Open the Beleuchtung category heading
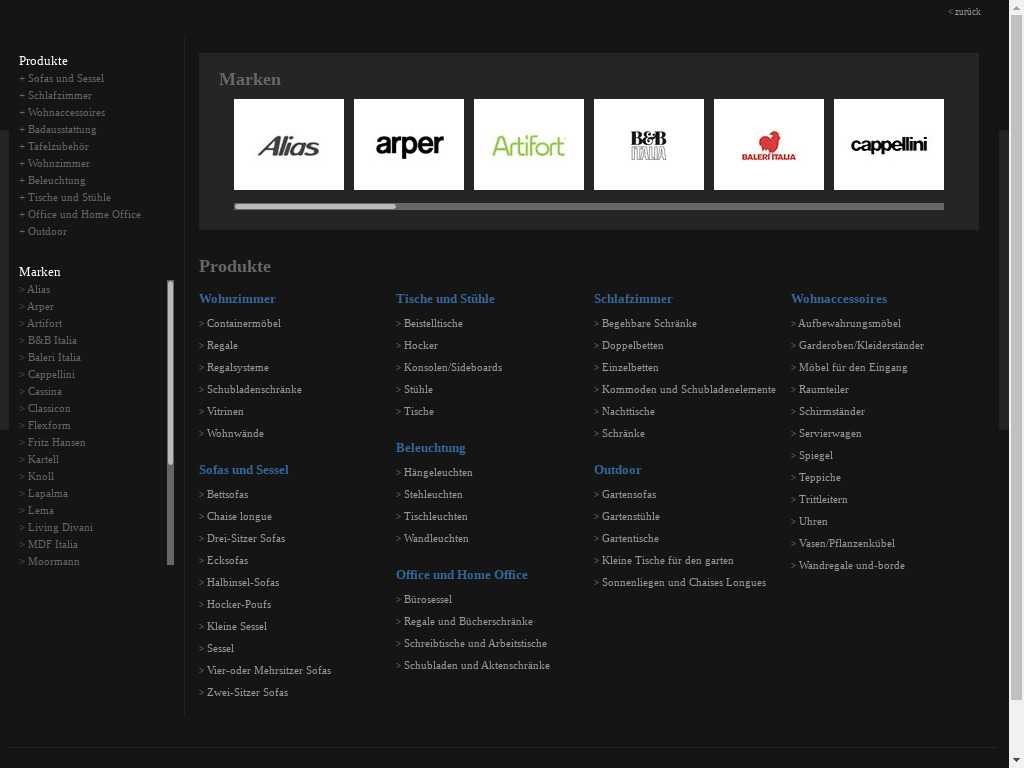The width and height of the screenshot is (1024, 768). [430, 447]
